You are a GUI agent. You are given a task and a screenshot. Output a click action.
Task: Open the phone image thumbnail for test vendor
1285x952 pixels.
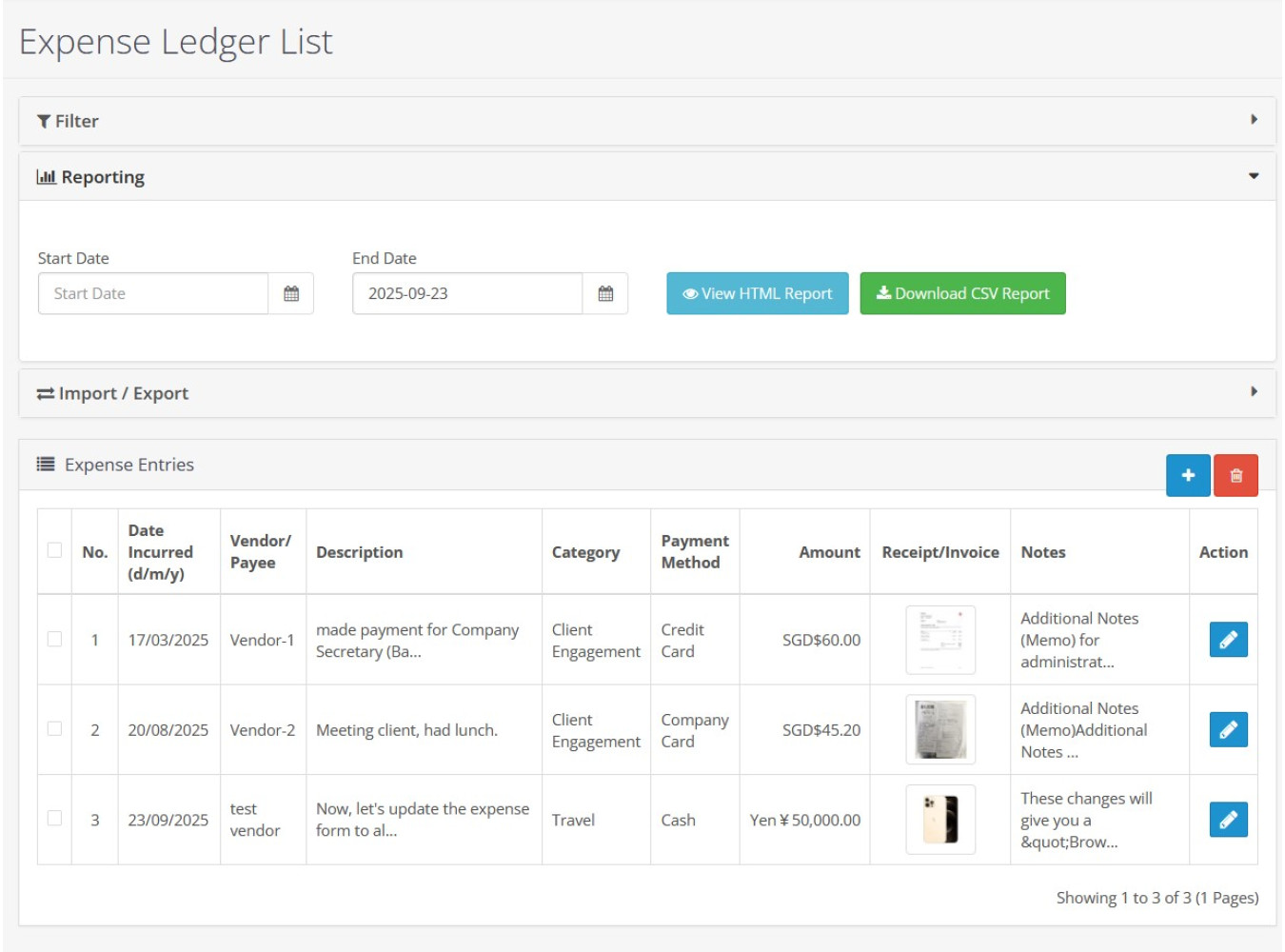[x=940, y=820]
